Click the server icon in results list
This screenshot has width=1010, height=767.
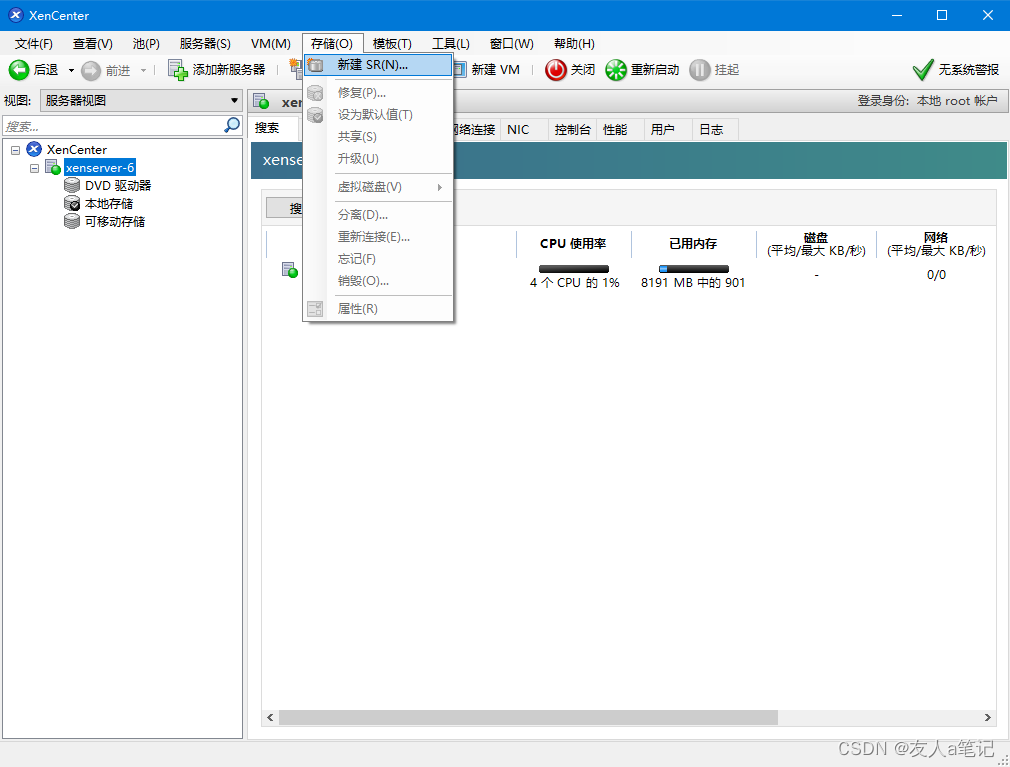(290, 270)
